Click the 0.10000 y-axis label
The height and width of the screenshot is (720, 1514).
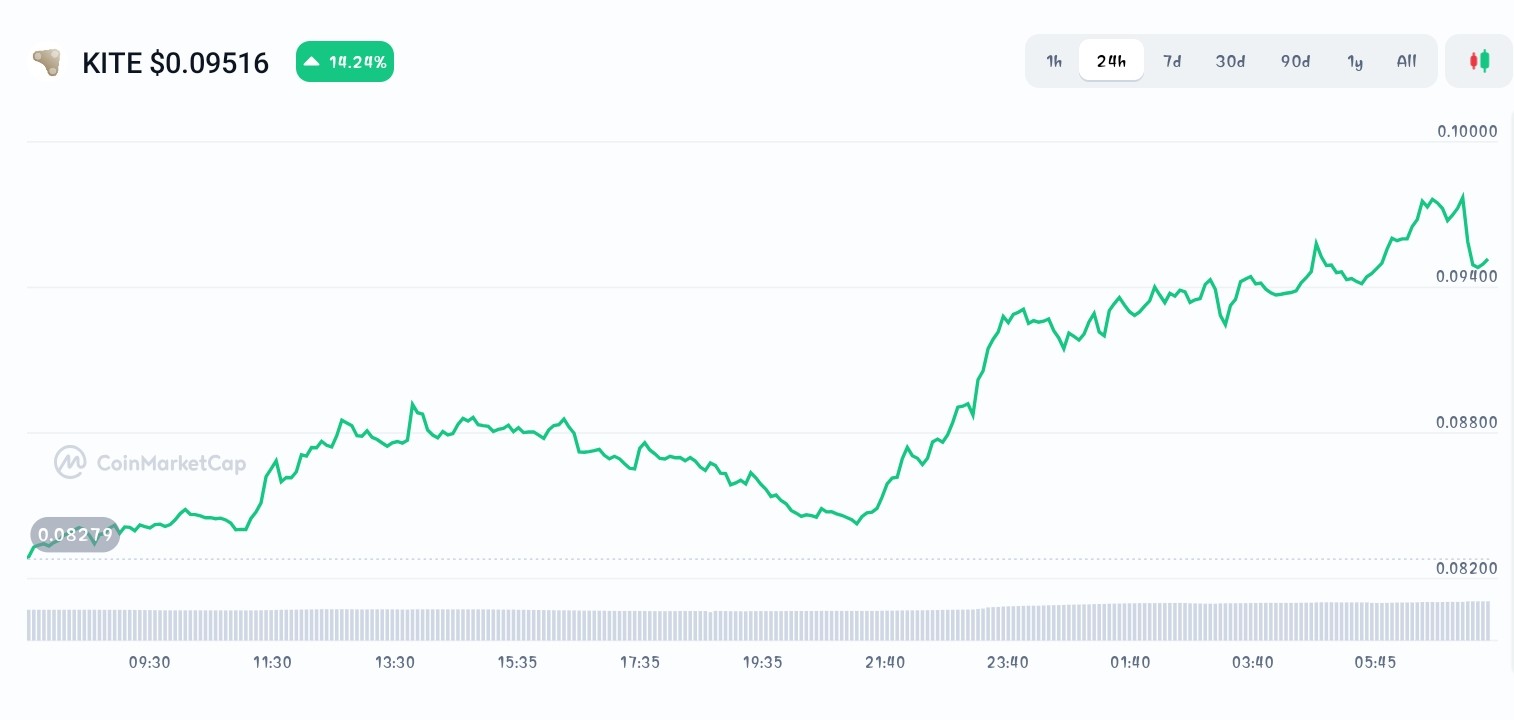click(1467, 131)
